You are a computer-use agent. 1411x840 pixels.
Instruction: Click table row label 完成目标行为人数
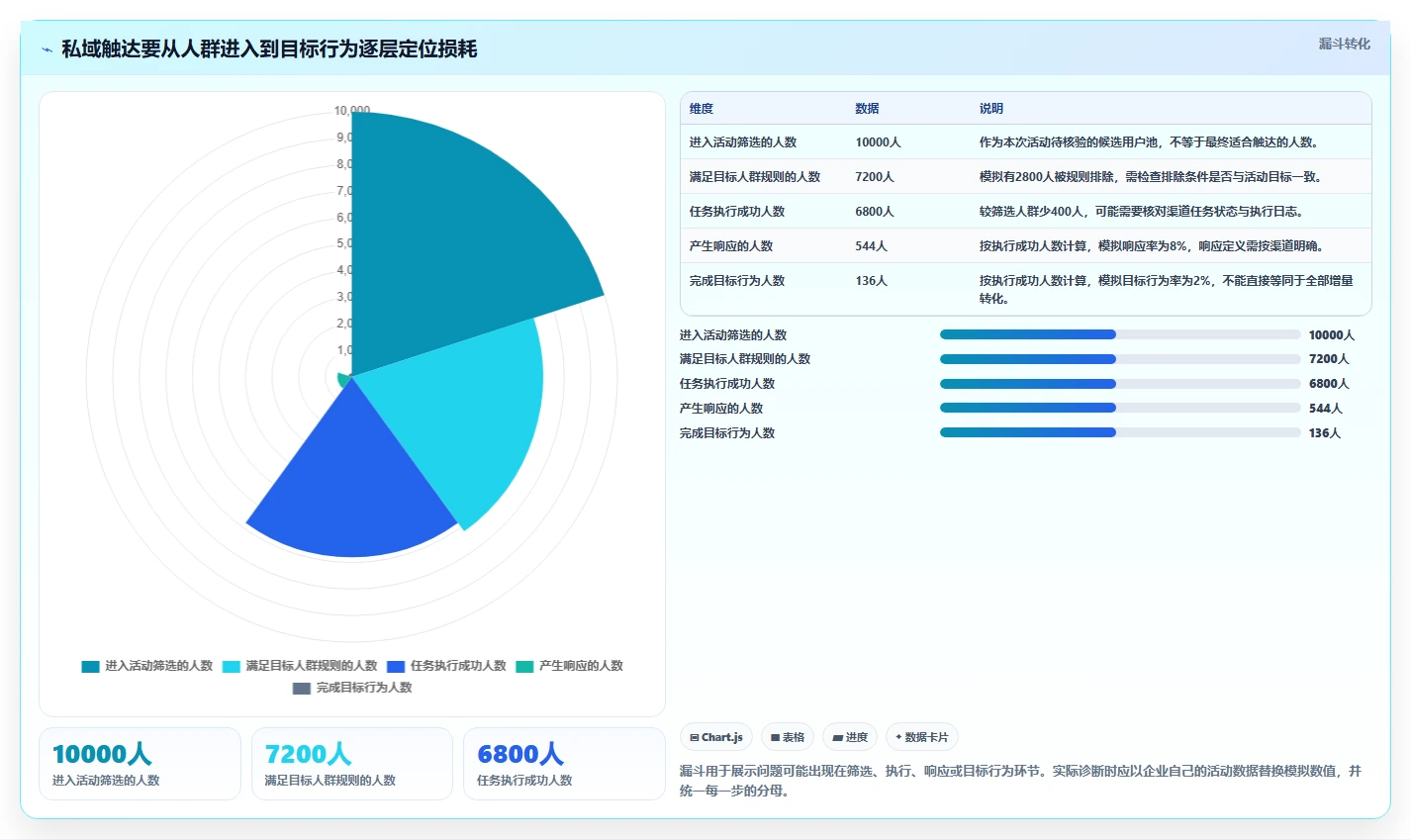click(737, 281)
